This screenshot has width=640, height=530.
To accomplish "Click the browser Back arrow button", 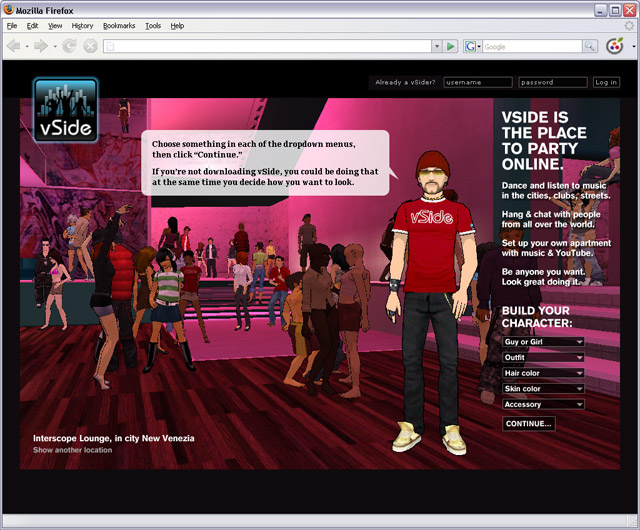I will pos(14,46).
